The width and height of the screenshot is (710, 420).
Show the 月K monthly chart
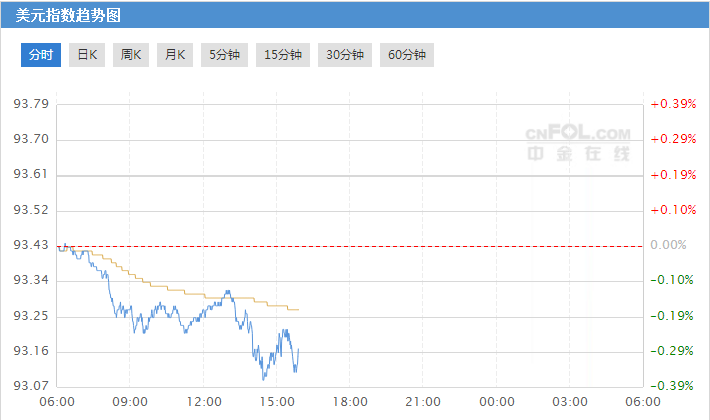[x=175, y=55]
